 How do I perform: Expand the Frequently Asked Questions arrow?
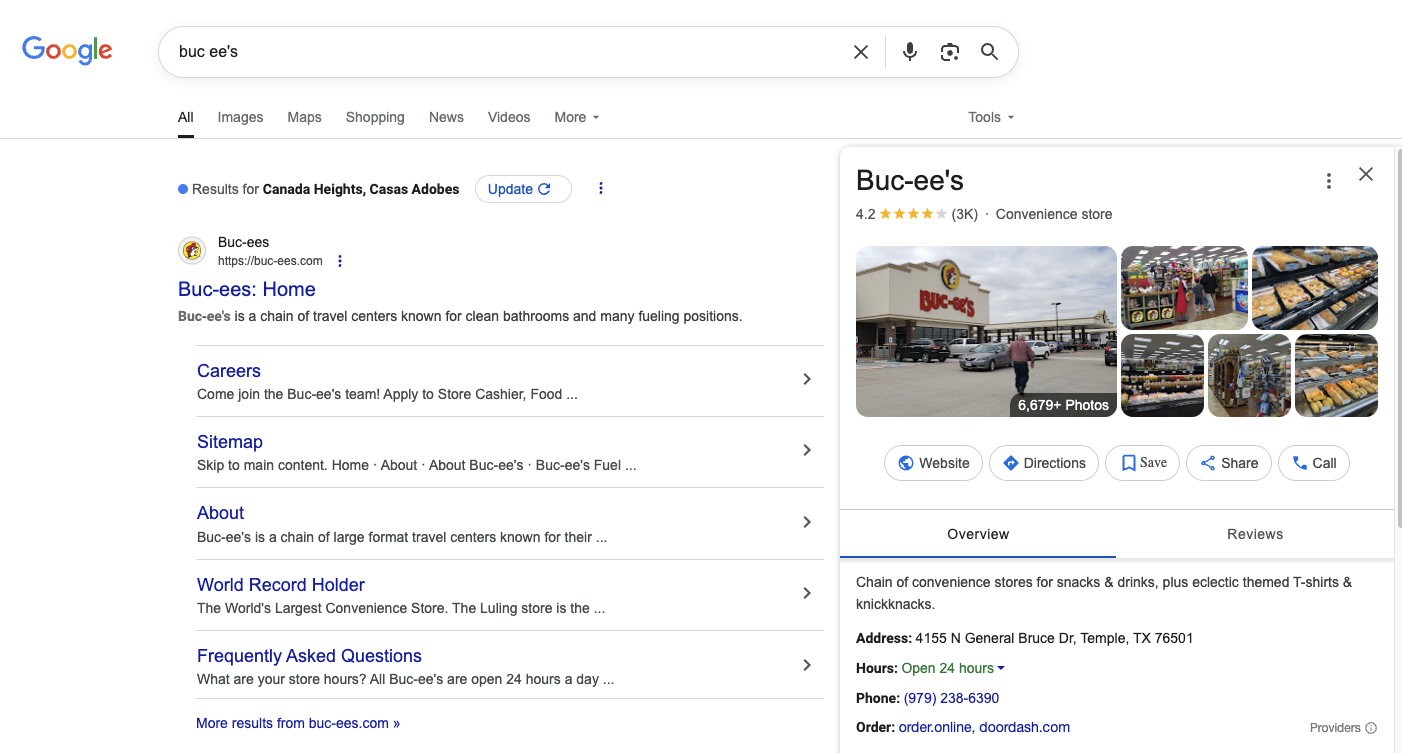[x=807, y=665]
